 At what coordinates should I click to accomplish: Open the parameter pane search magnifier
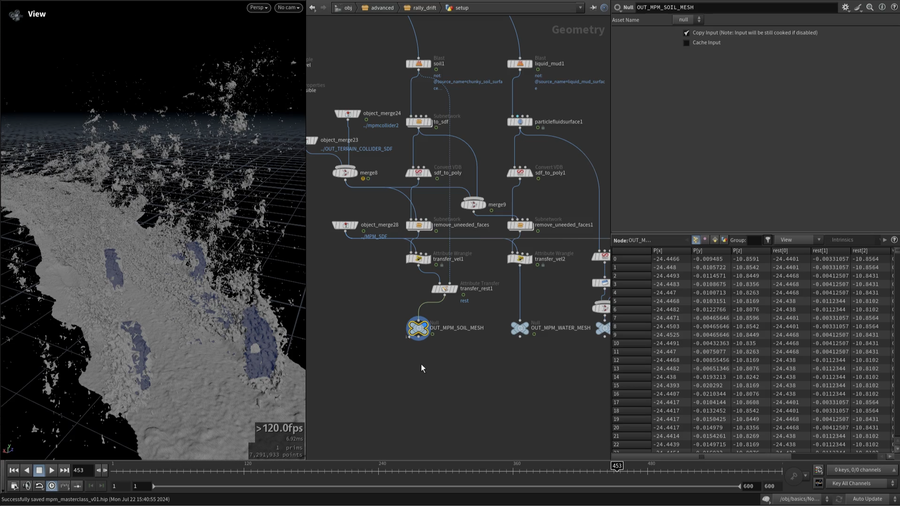point(870,7)
